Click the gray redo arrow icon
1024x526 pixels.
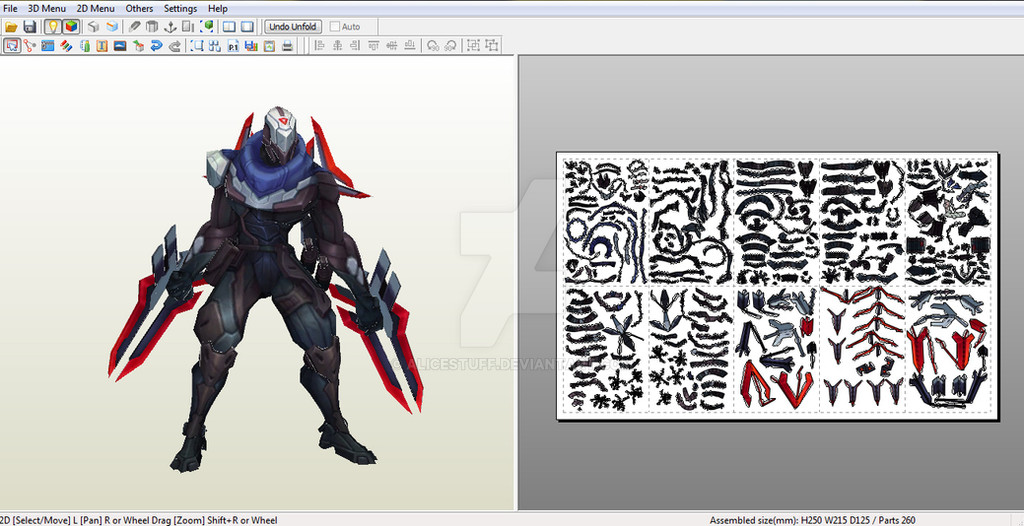tap(175, 46)
